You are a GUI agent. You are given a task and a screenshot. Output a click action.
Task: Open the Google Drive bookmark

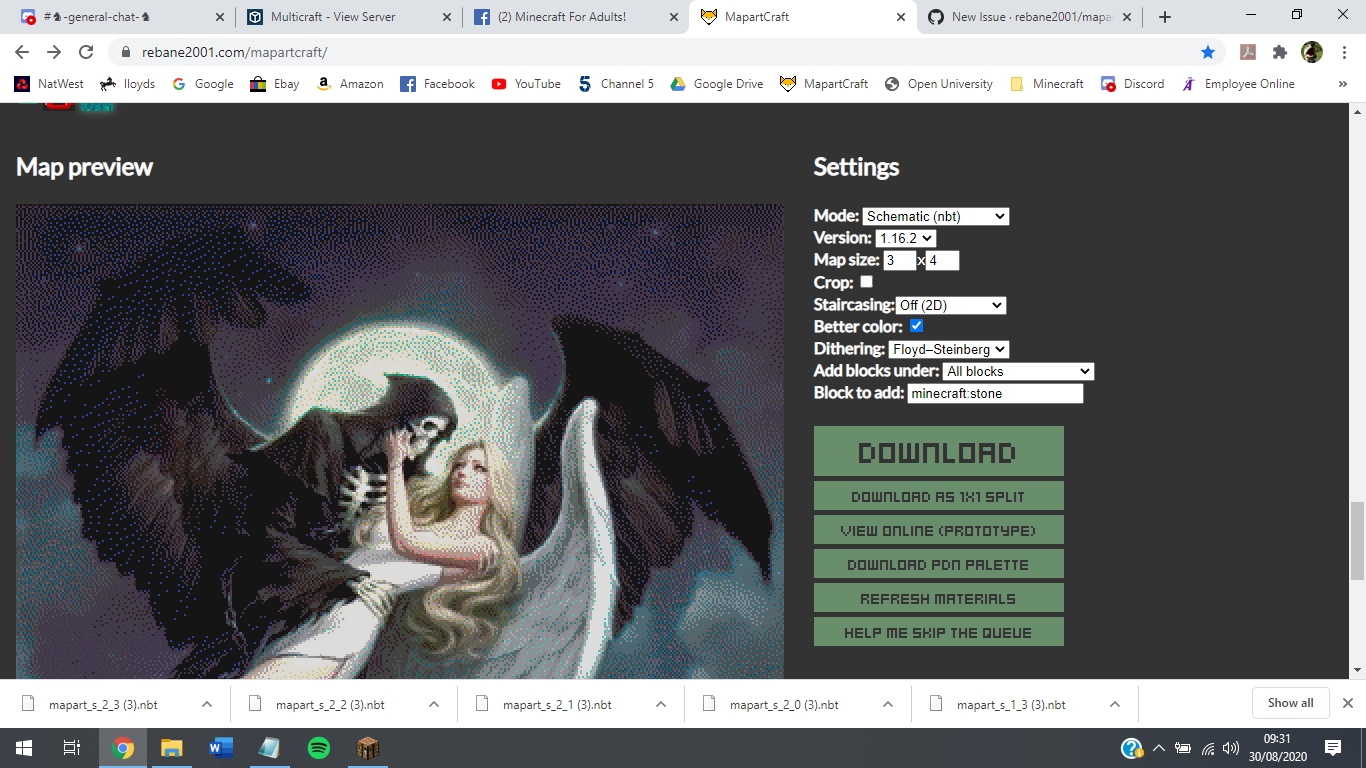pyautogui.click(x=716, y=84)
